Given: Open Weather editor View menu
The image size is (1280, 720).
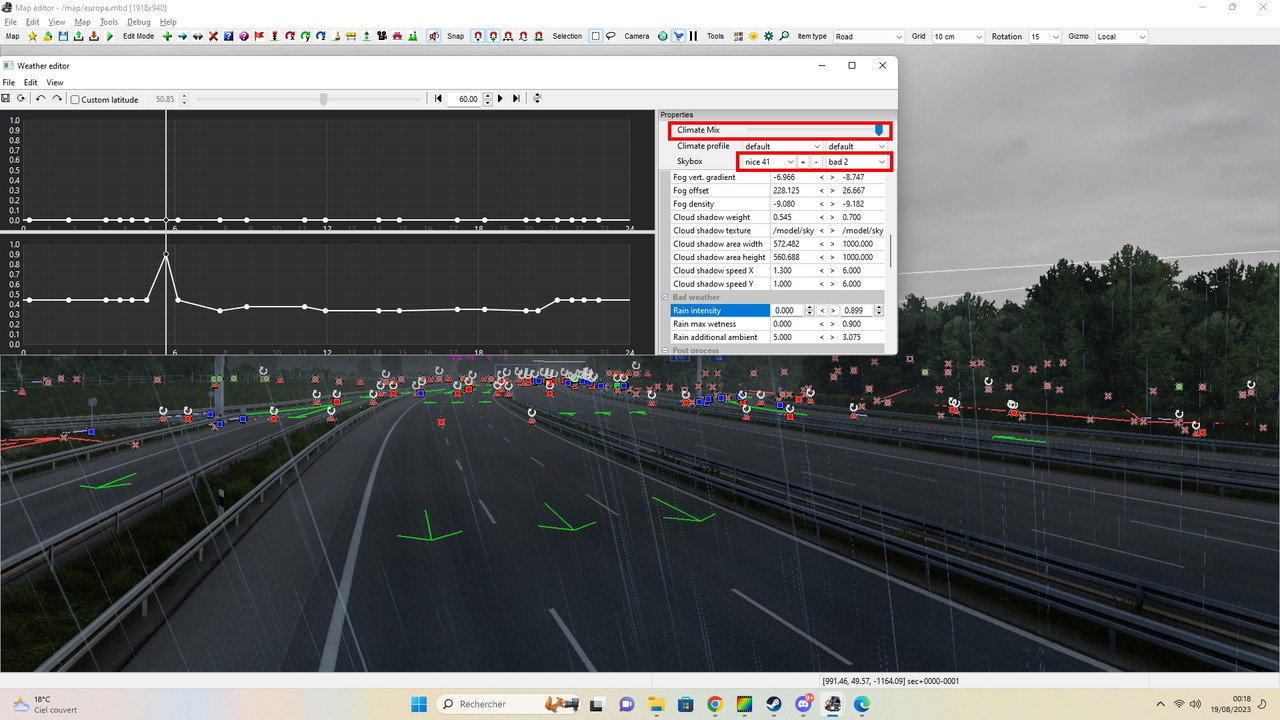Looking at the screenshot, I should click(55, 83).
